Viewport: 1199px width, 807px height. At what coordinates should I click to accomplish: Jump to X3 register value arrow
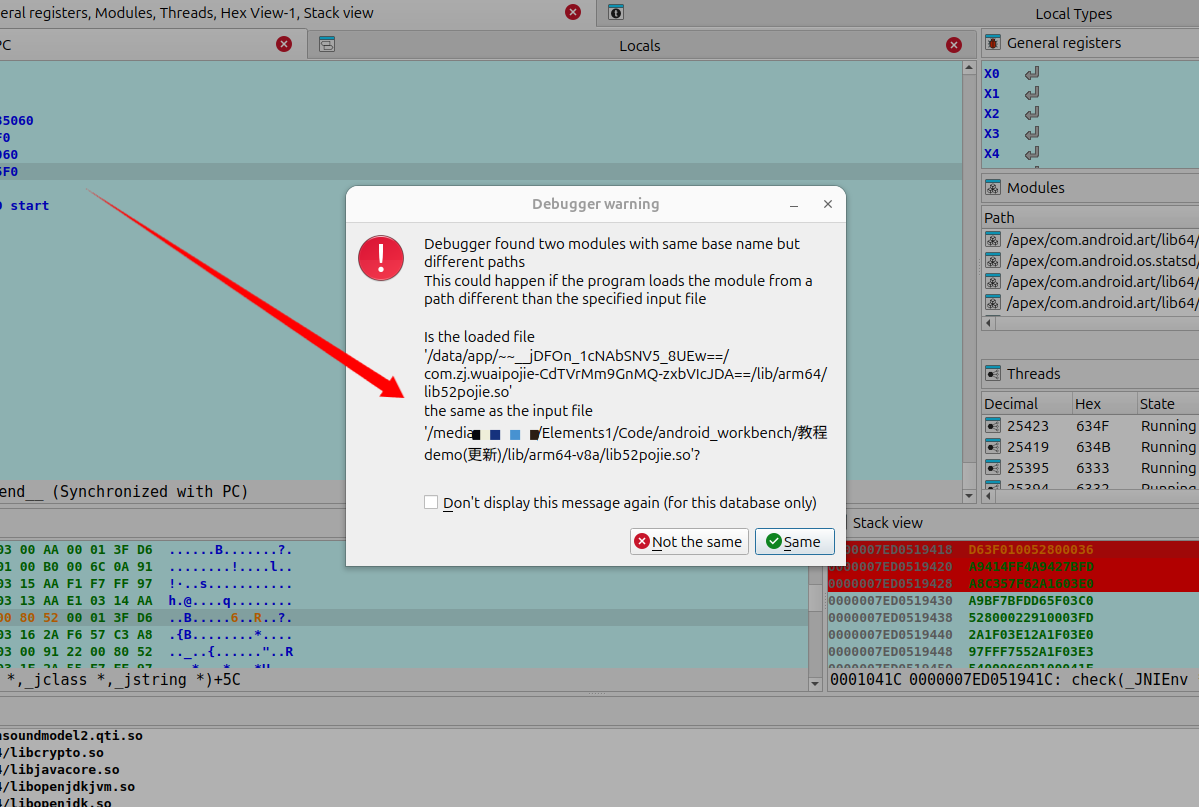(1032, 133)
